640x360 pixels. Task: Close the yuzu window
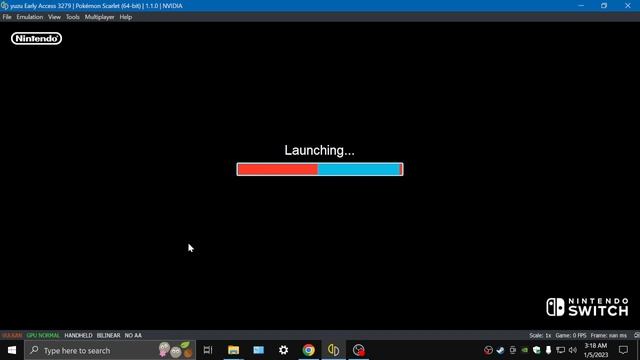pyautogui.click(x=628, y=6)
